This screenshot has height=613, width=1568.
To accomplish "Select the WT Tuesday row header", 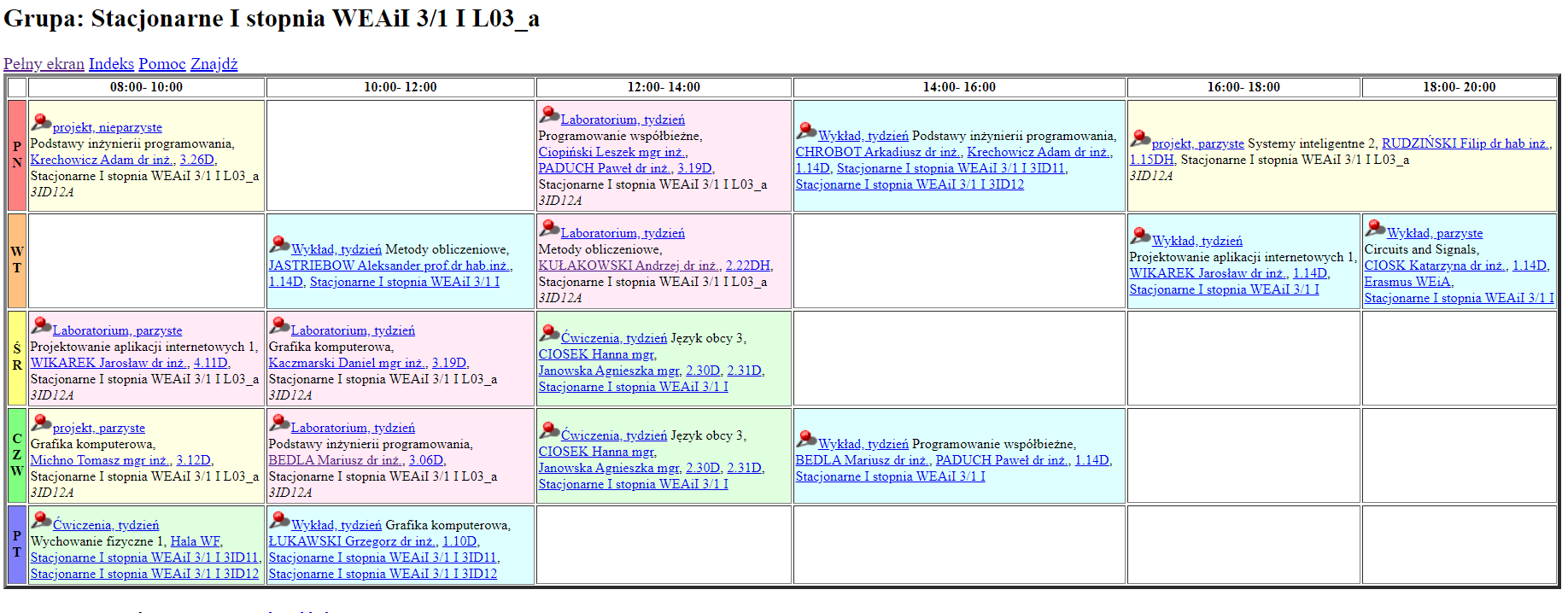I will (x=17, y=260).
